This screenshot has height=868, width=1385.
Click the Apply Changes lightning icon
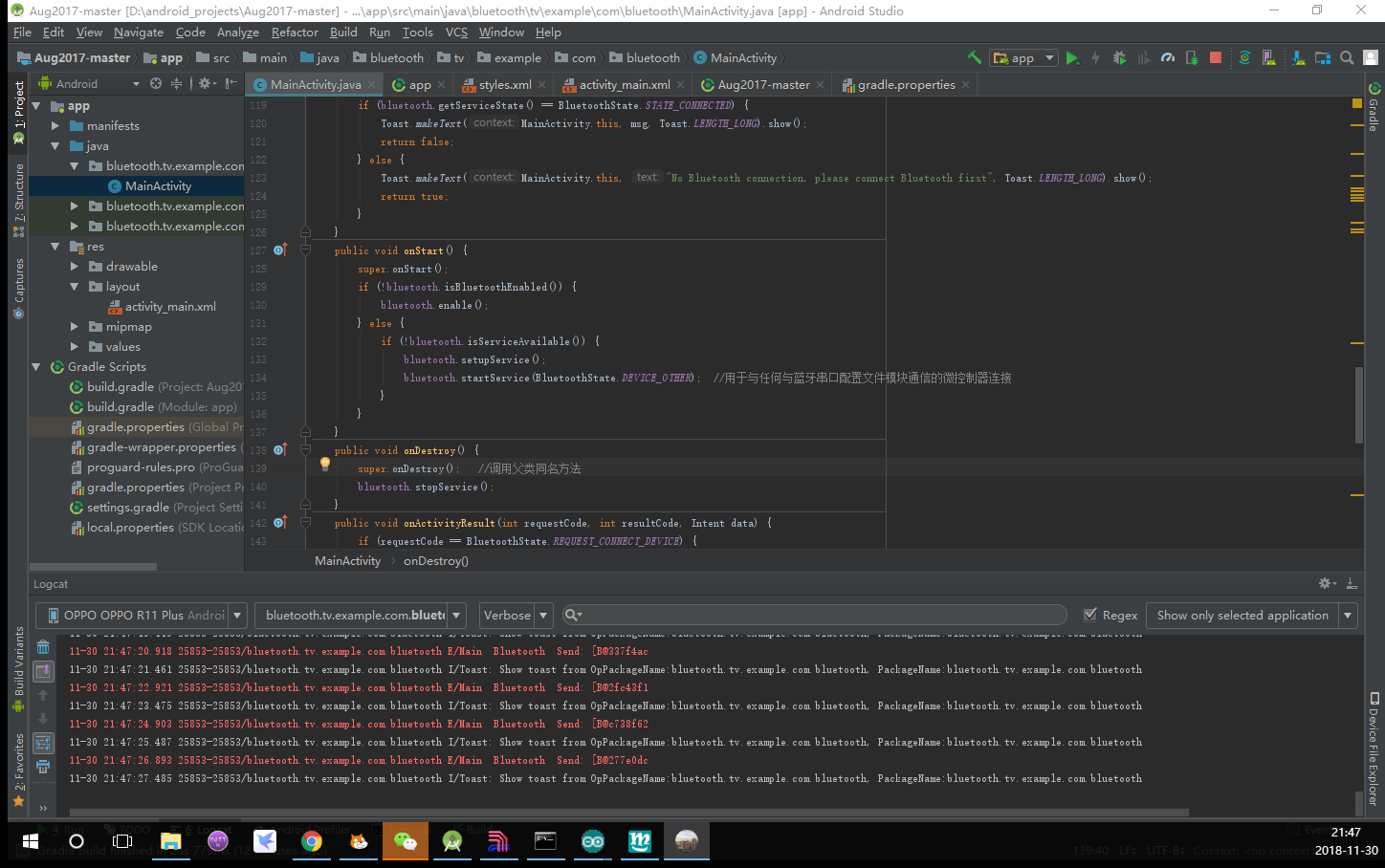[1096, 57]
